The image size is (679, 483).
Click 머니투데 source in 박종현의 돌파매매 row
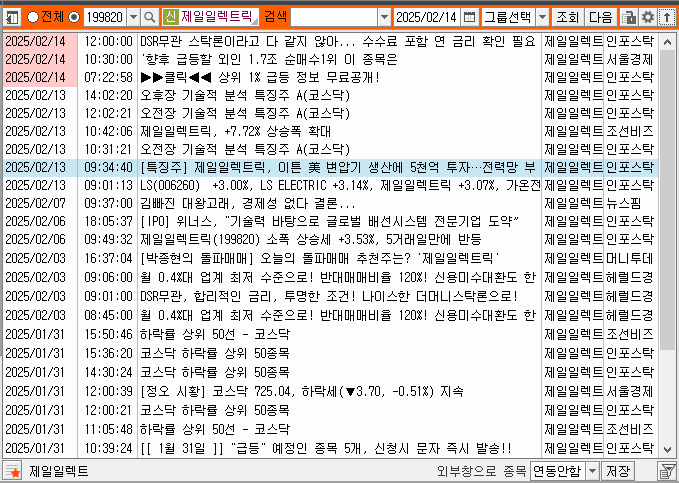coord(629,258)
